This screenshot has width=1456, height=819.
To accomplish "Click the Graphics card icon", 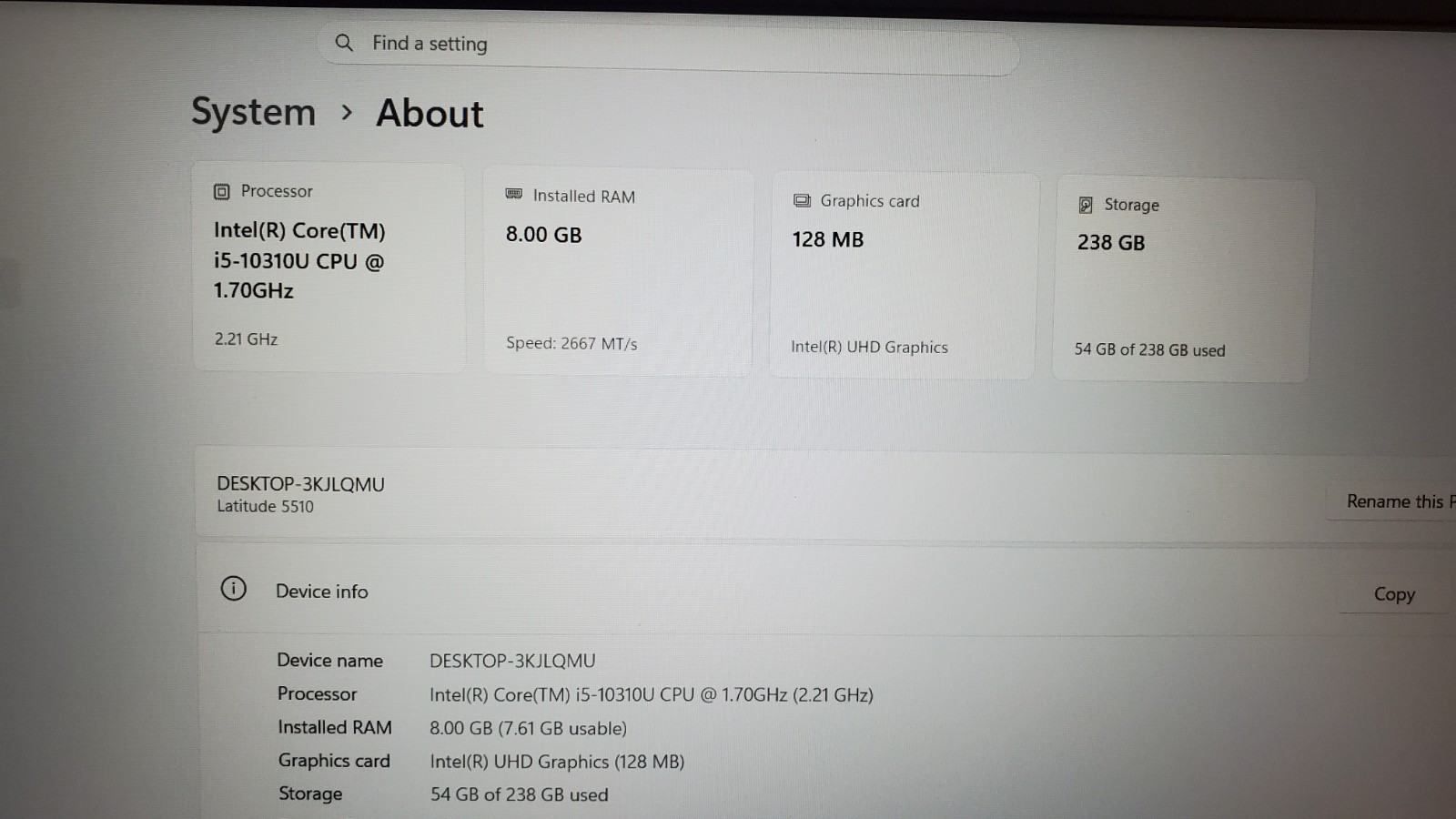I will pyautogui.click(x=802, y=200).
